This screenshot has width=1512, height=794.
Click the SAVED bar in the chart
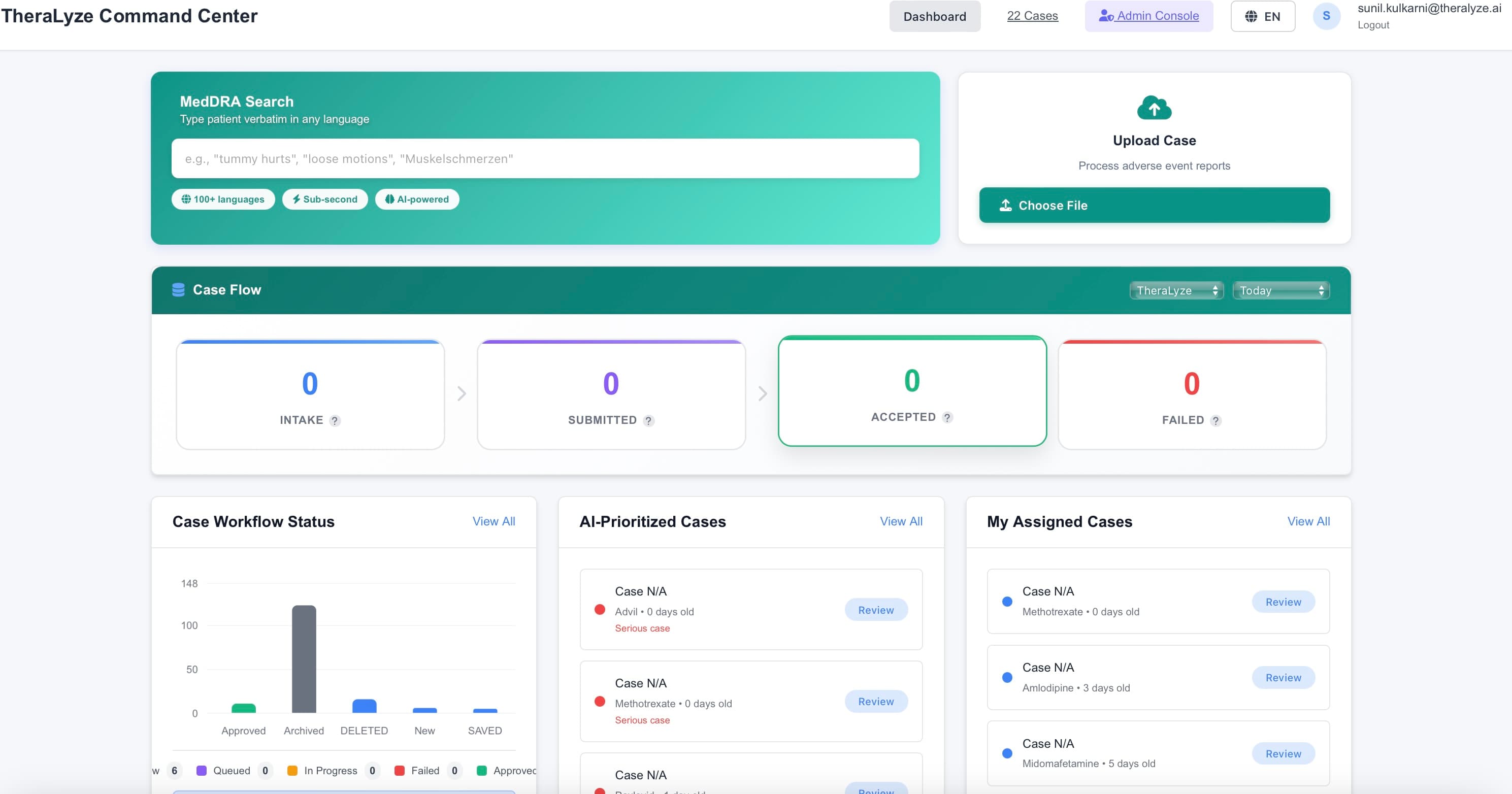(485, 711)
